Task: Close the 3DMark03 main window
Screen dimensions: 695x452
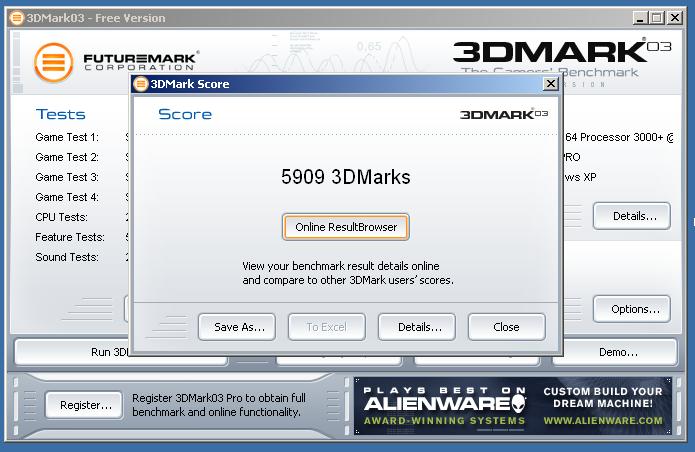Action: click(675, 18)
